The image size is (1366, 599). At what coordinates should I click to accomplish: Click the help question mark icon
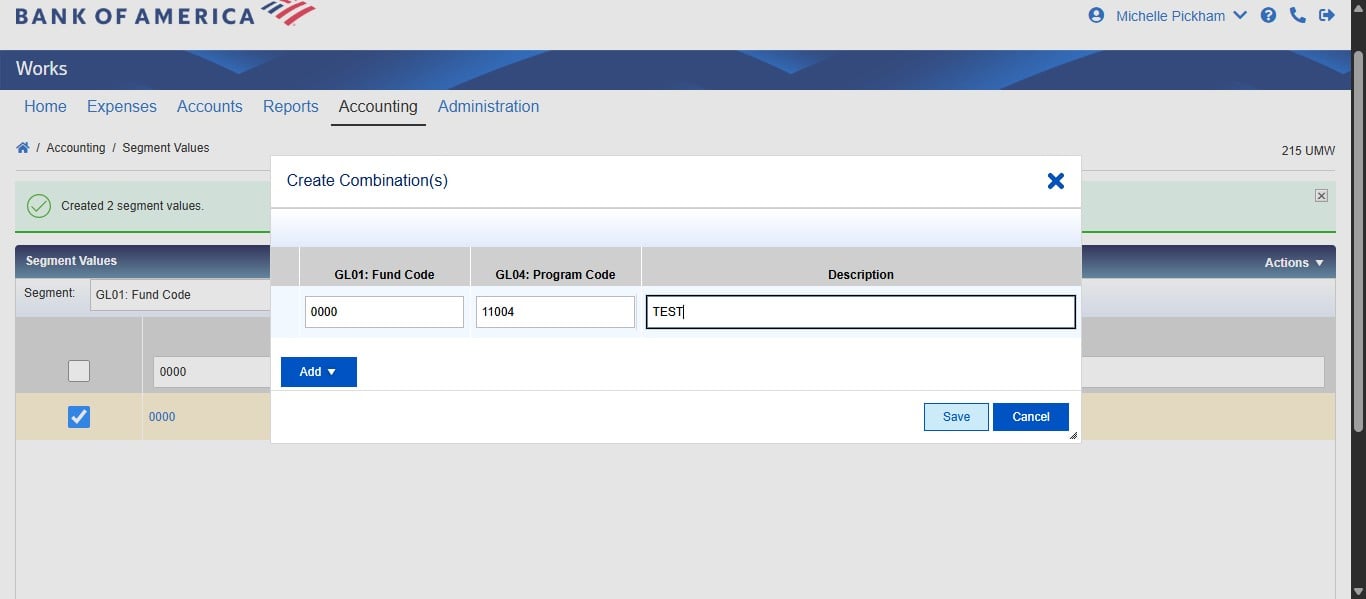(1268, 15)
